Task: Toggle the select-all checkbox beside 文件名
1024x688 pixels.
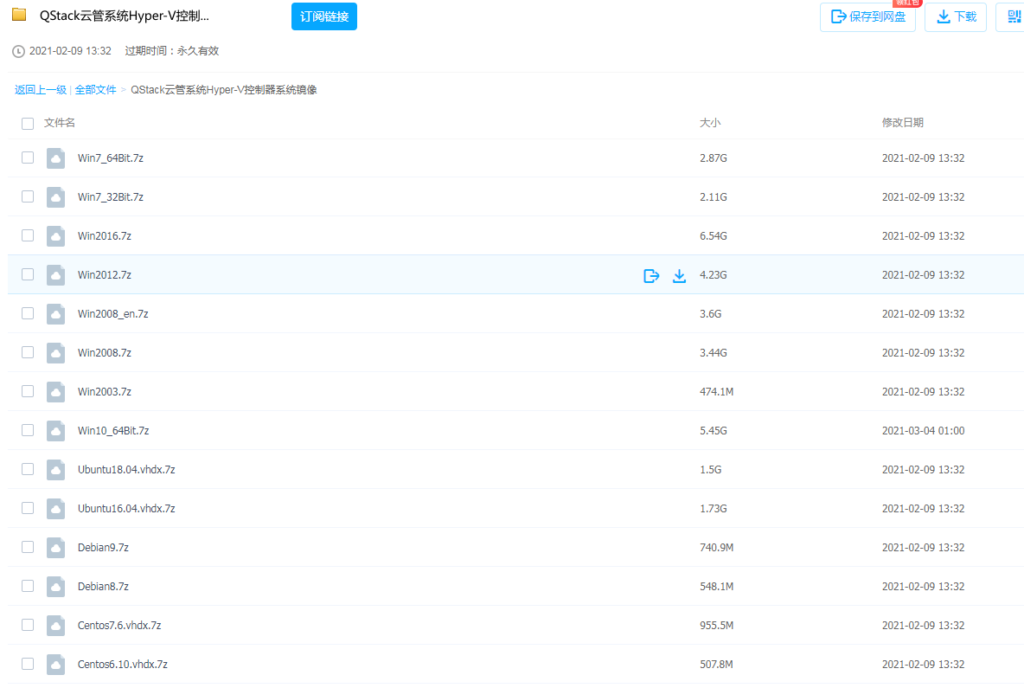Action: [27, 123]
